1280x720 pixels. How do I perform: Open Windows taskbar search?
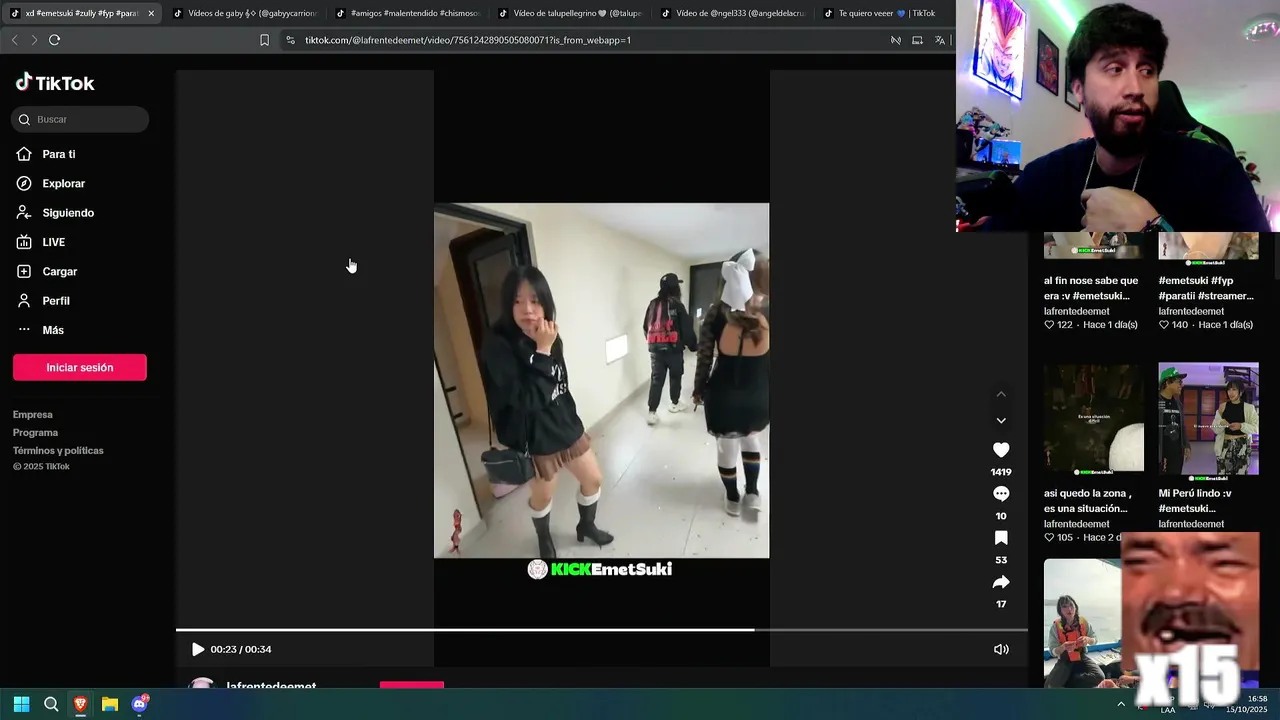51,704
